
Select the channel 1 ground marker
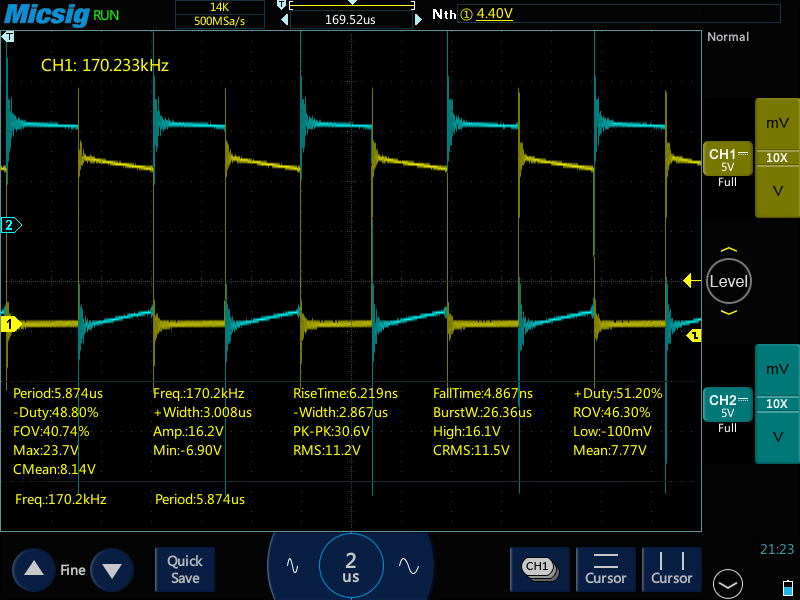pos(10,324)
